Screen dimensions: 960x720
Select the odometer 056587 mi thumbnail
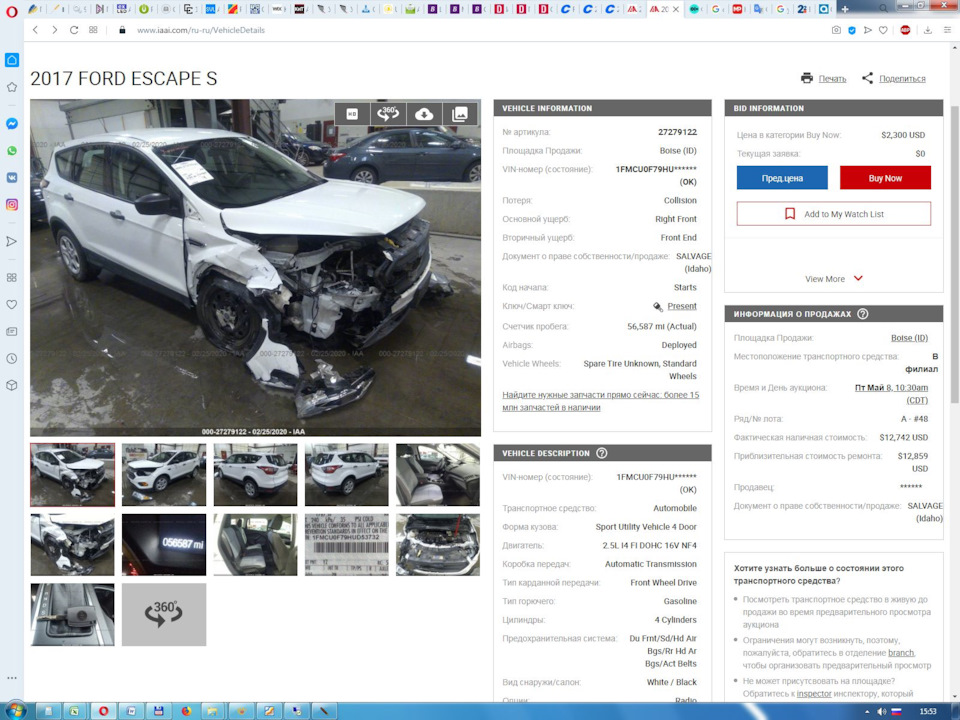163,544
